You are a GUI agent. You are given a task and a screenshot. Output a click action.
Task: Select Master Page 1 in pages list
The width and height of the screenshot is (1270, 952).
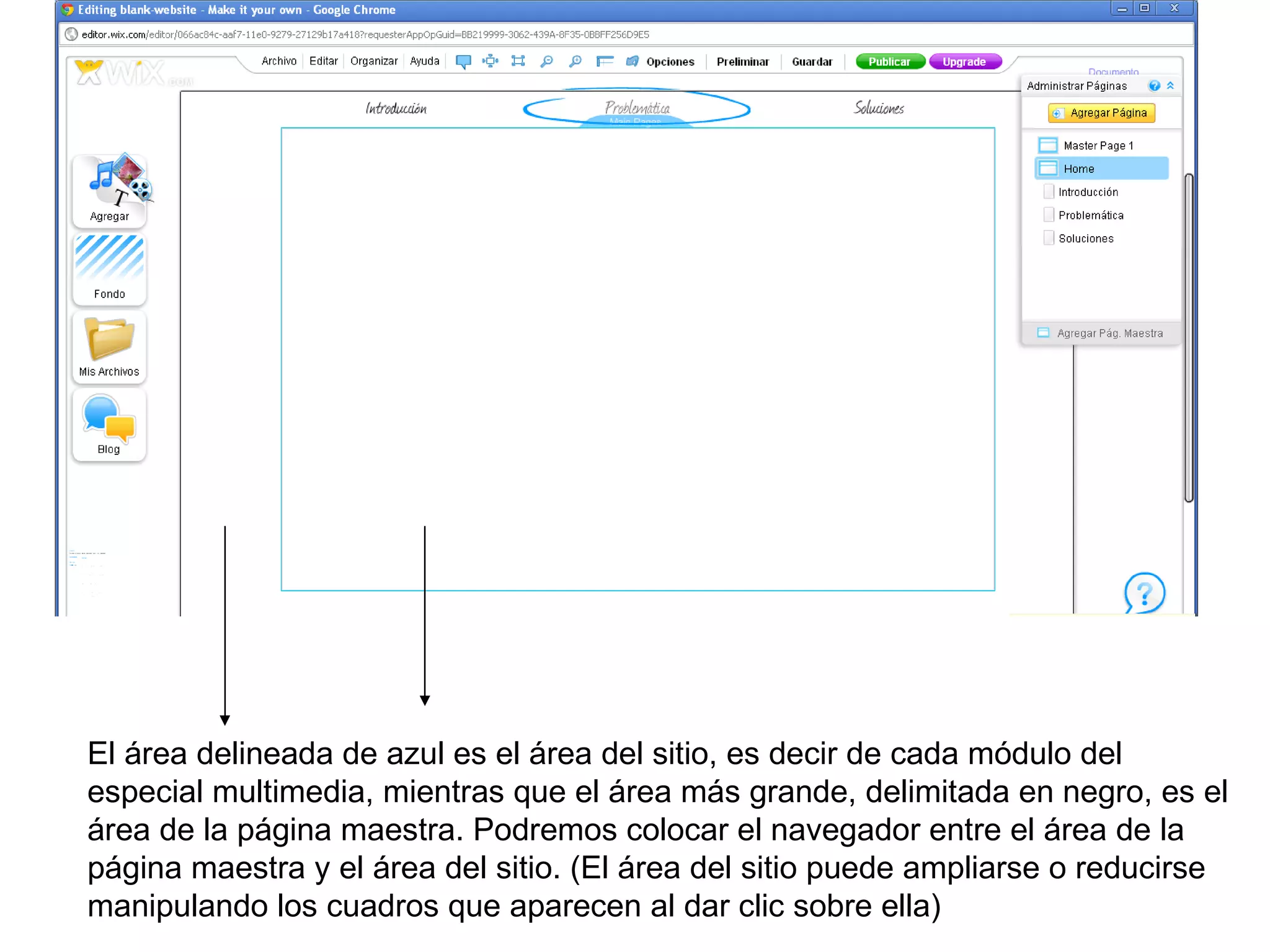1098,146
